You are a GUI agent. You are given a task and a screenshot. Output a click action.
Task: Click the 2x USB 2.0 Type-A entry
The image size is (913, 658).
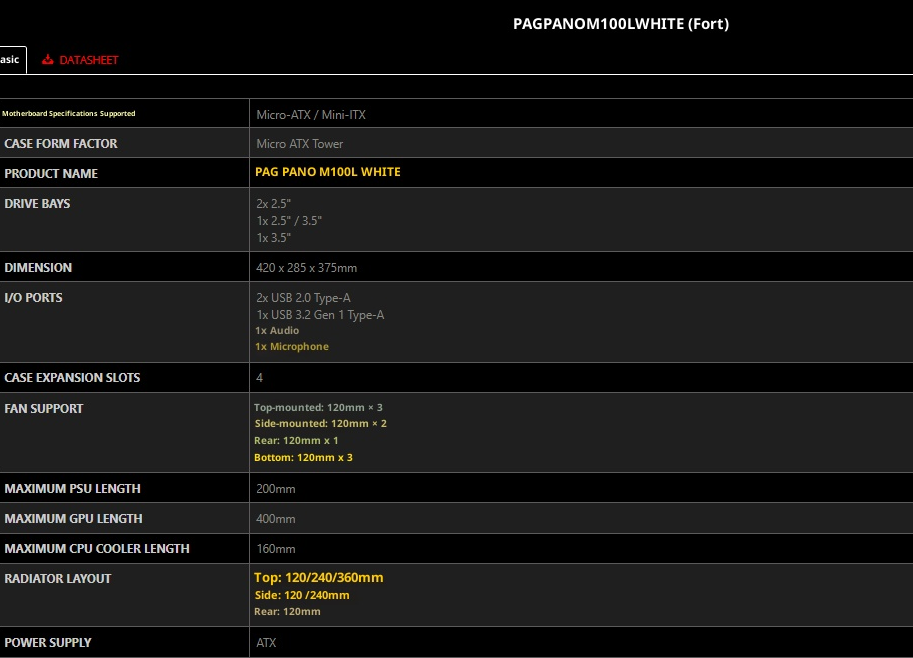pos(303,298)
